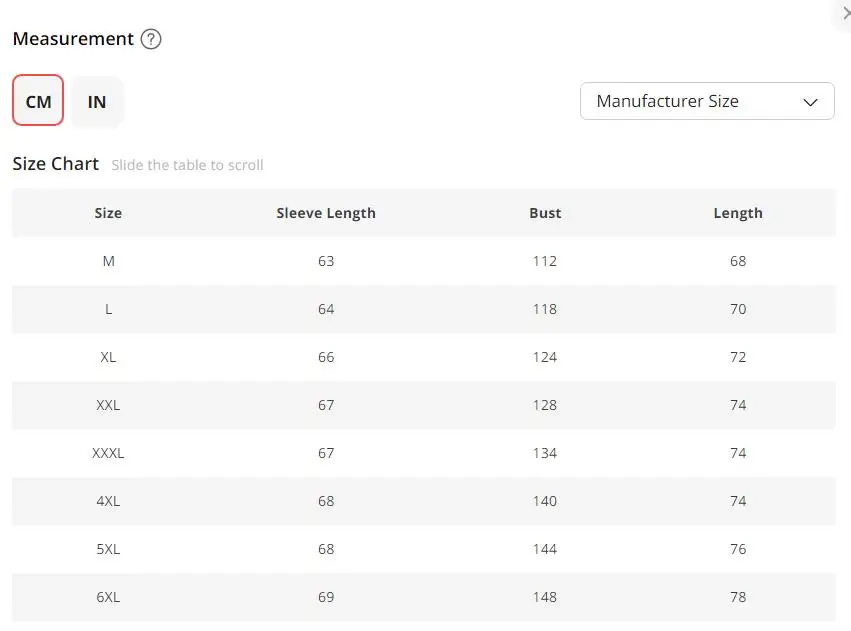Select the 6XL size row
Image resolution: width=851 pixels, height=631 pixels.
(x=424, y=597)
